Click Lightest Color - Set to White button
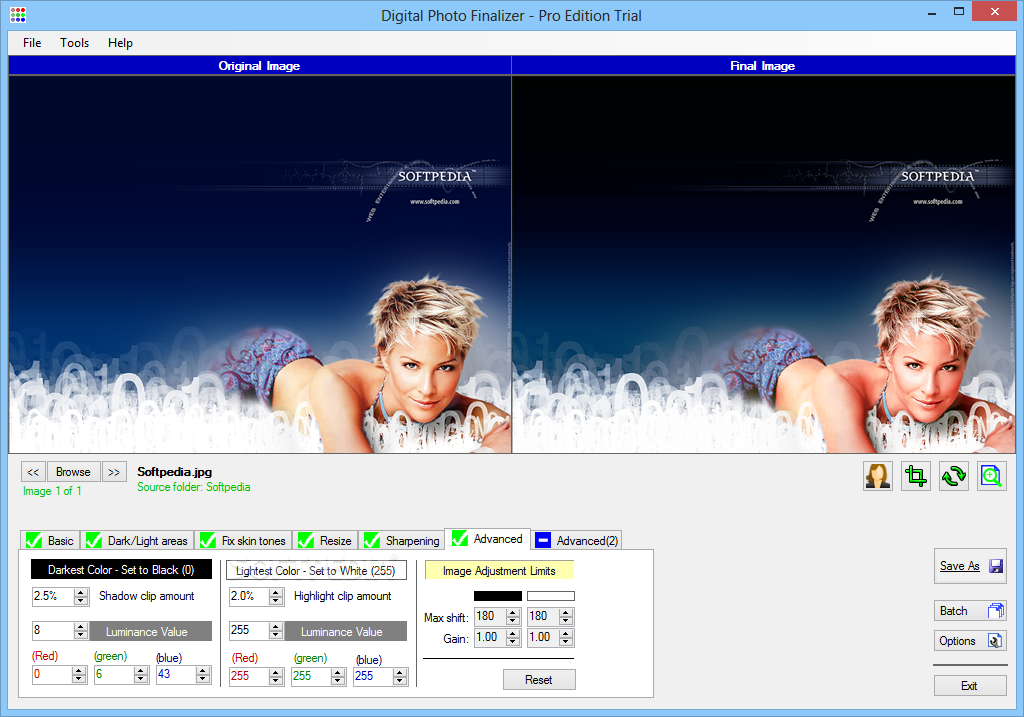1024x717 pixels. point(316,570)
